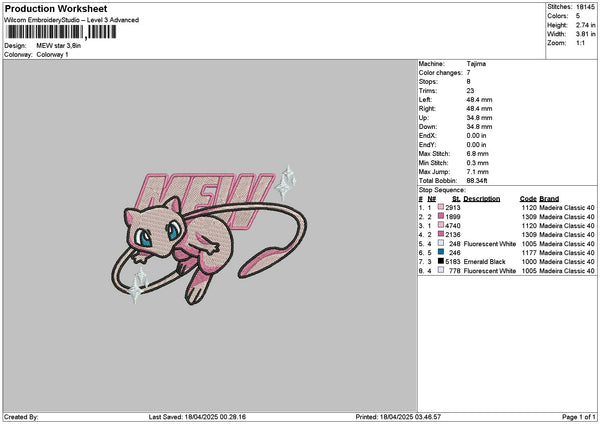Screen dimensions: 600x424
Task: Click the Mew embroidery design preview
Action: [209, 235]
